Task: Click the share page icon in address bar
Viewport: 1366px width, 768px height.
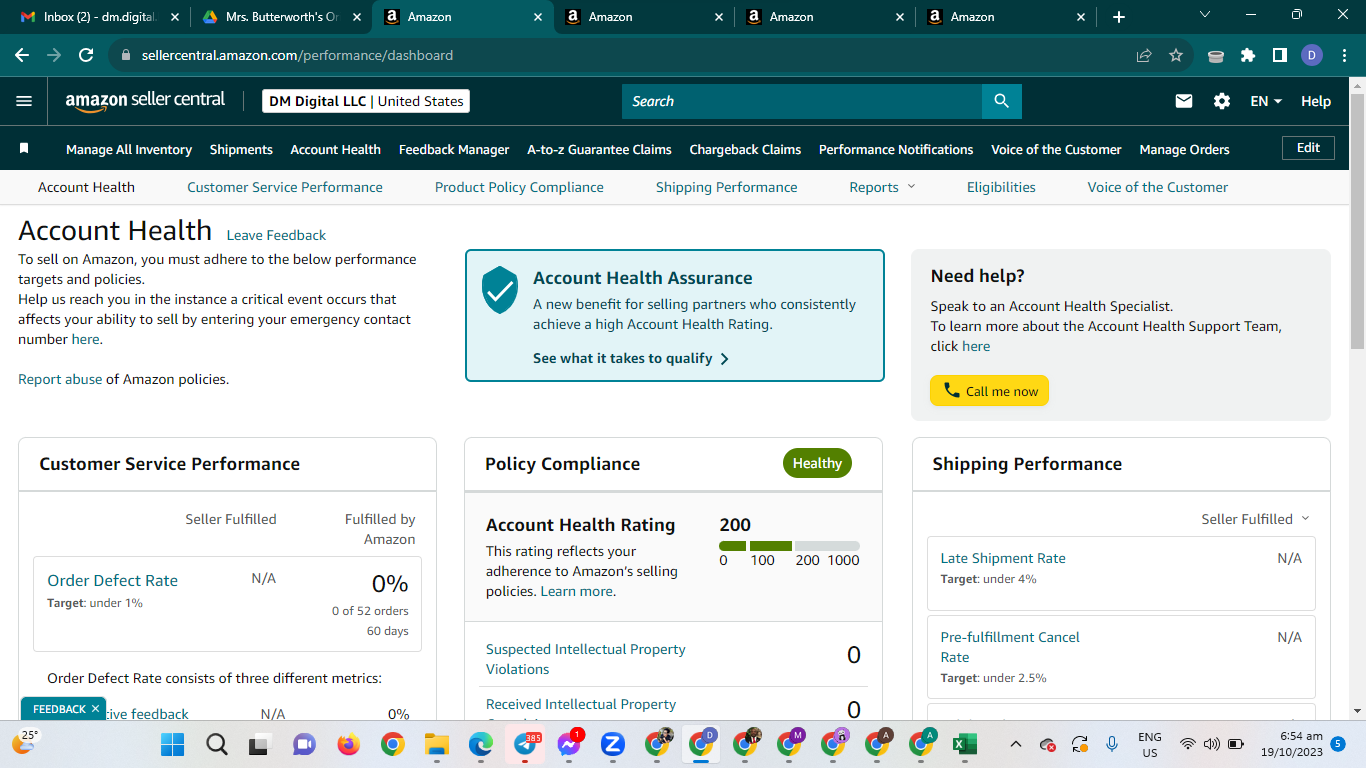Action: point(1144,55)
